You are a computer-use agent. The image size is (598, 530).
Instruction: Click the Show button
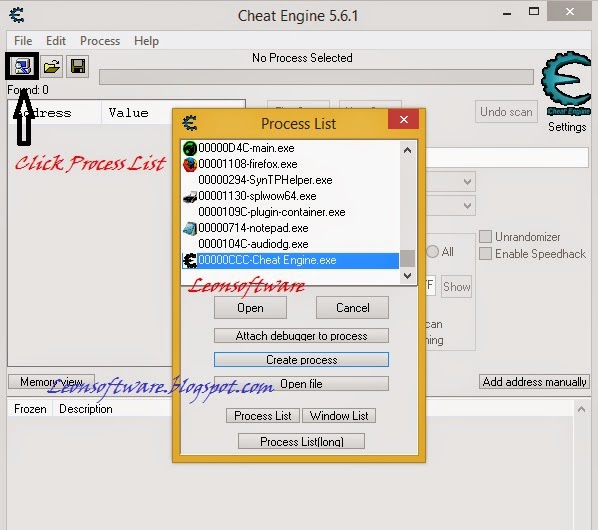(457, 287)
